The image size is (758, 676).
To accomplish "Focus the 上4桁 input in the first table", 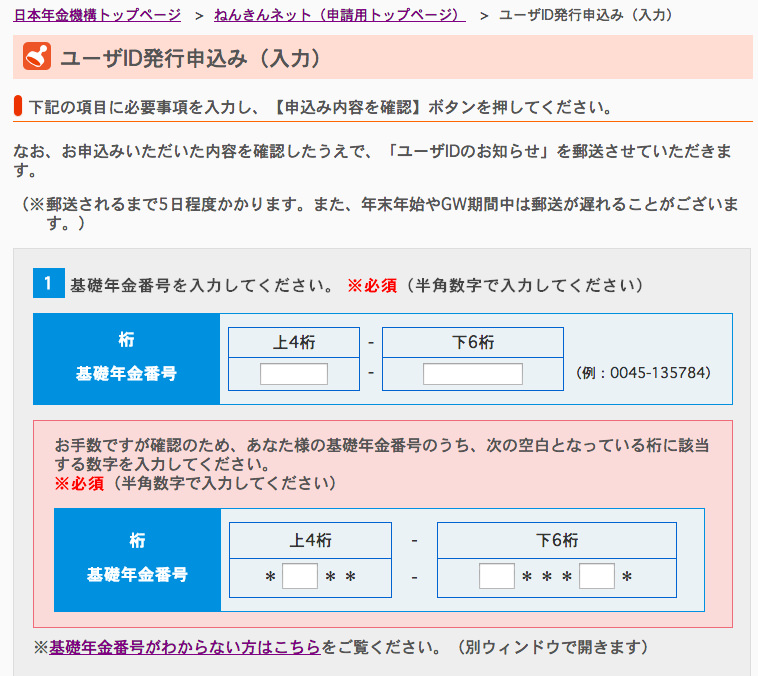I will click(x=294, y=374).
